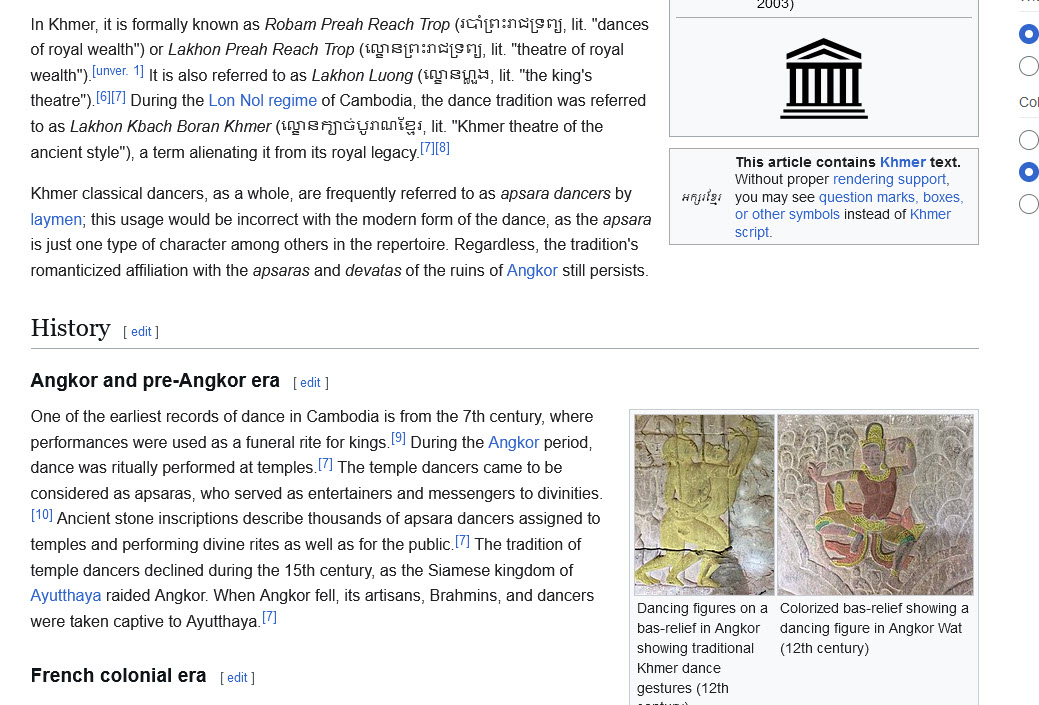Click the small Khmer script sample icon

(x=701, y=197)
